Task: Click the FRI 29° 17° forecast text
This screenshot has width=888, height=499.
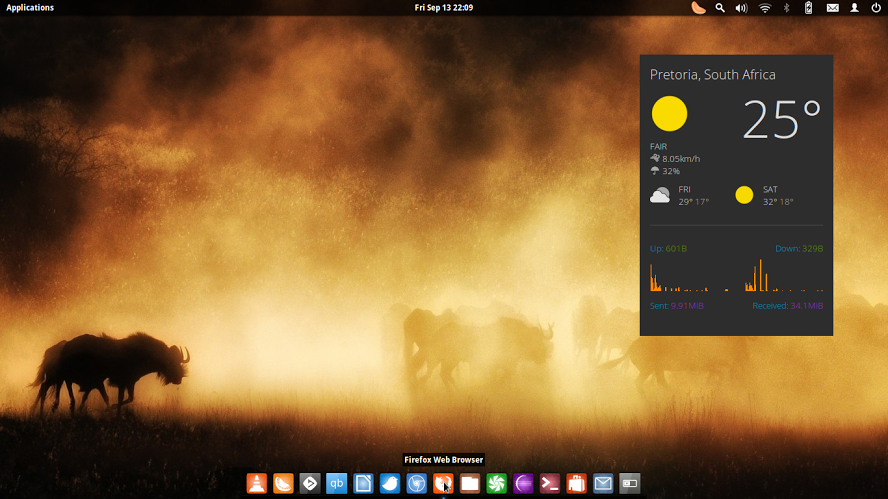Action: [x=694, y=195]
